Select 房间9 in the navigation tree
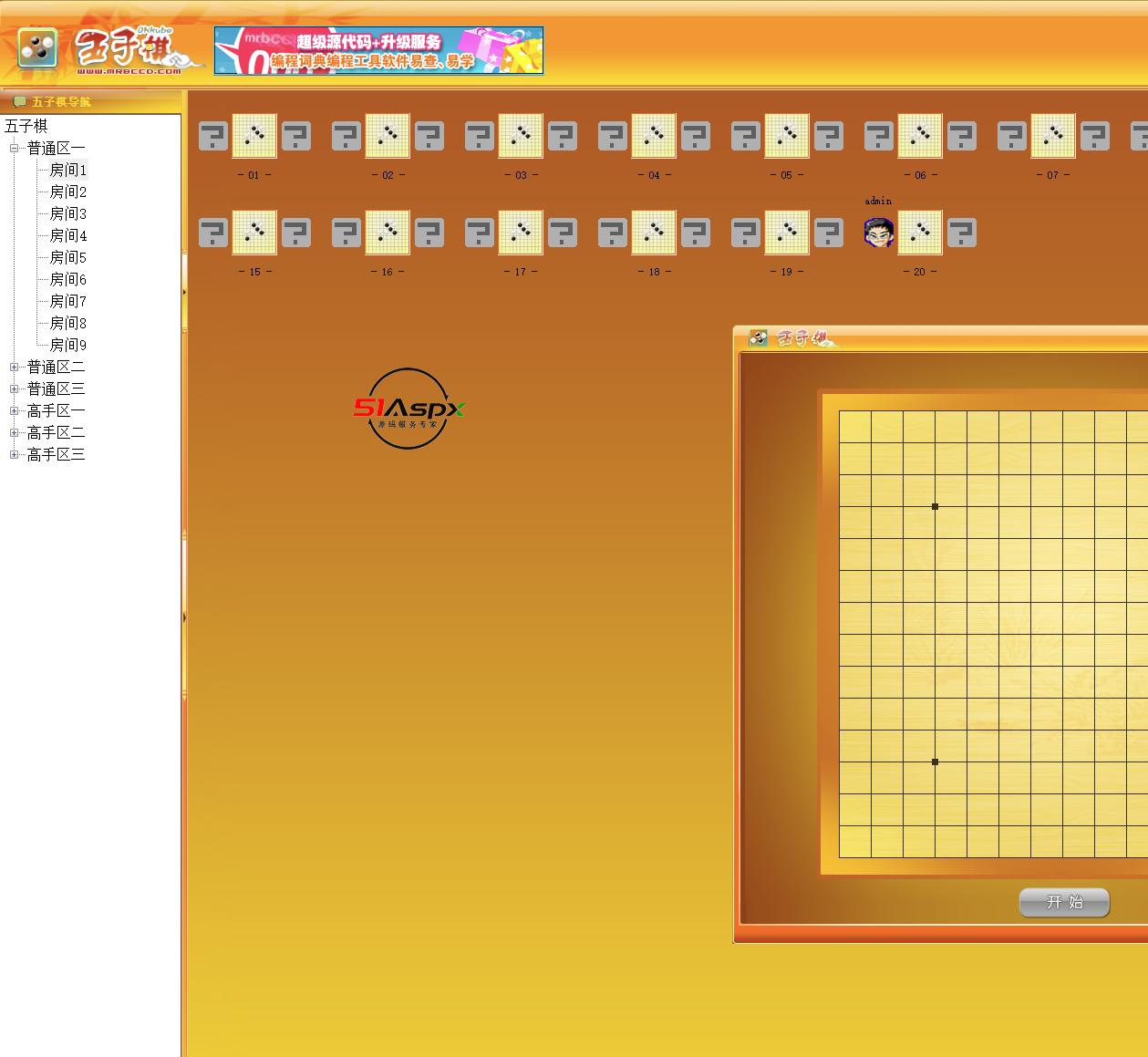Viewport: 1148px width, 1057px height. [x=67, y=345]
